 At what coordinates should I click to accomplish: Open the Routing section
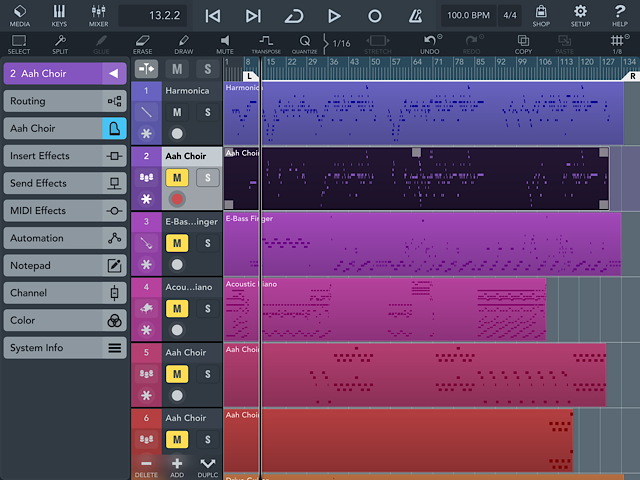(65, 101)
